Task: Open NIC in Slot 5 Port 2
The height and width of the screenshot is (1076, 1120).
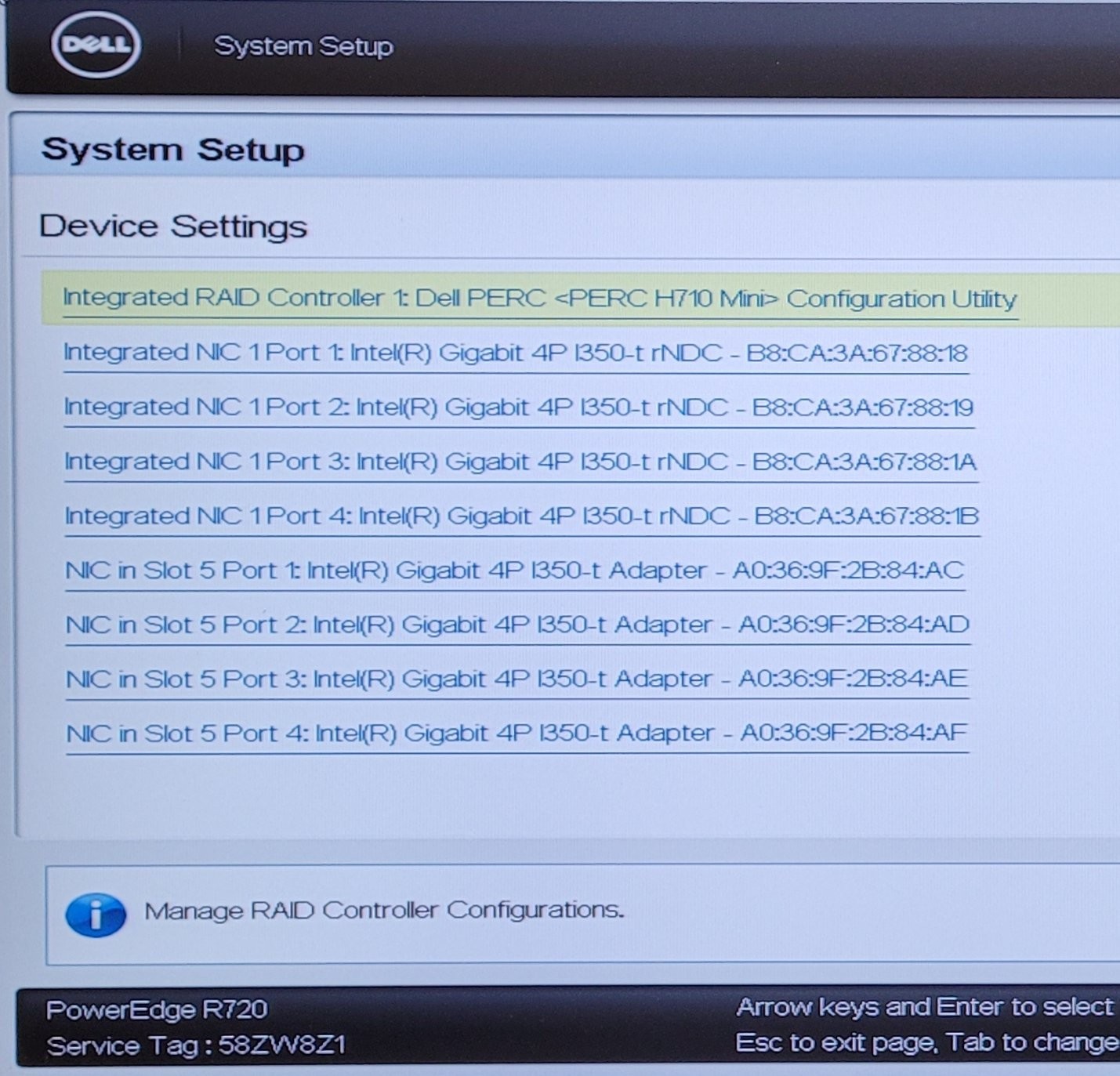Action: [x=518, y=625]
